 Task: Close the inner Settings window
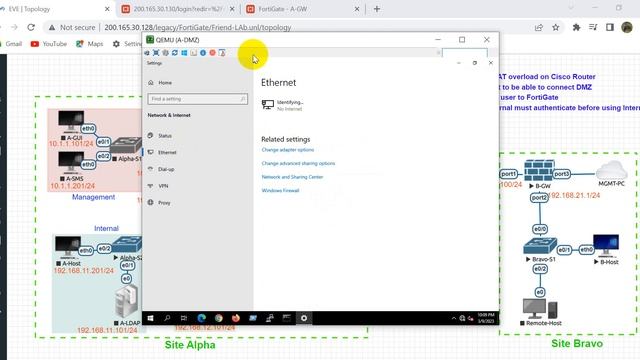[491, 63]
